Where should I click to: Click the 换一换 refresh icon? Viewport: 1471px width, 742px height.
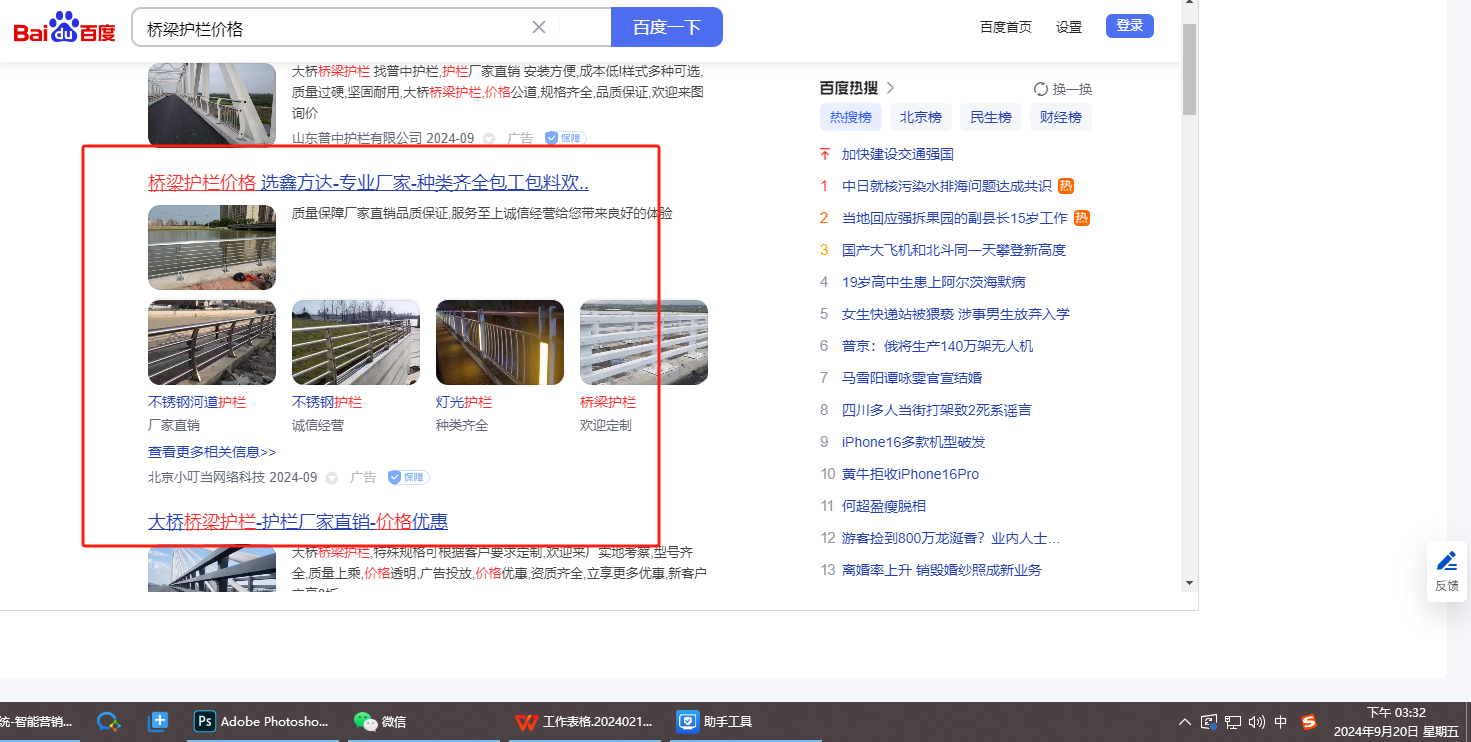tap(1041, 89)
